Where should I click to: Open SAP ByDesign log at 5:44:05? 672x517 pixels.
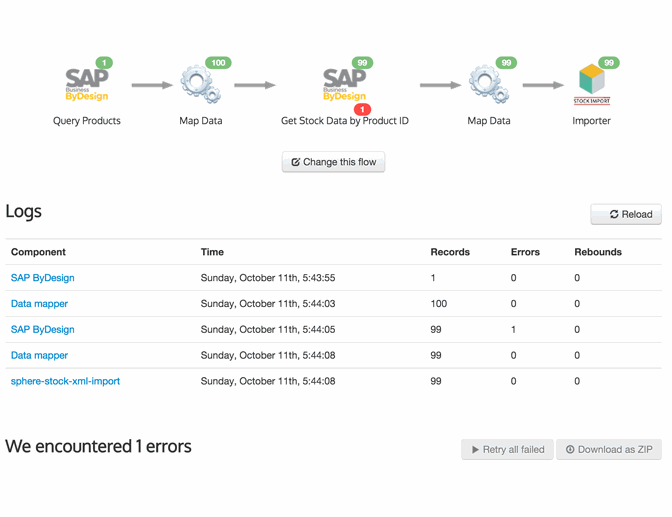[x=42, y=329]
